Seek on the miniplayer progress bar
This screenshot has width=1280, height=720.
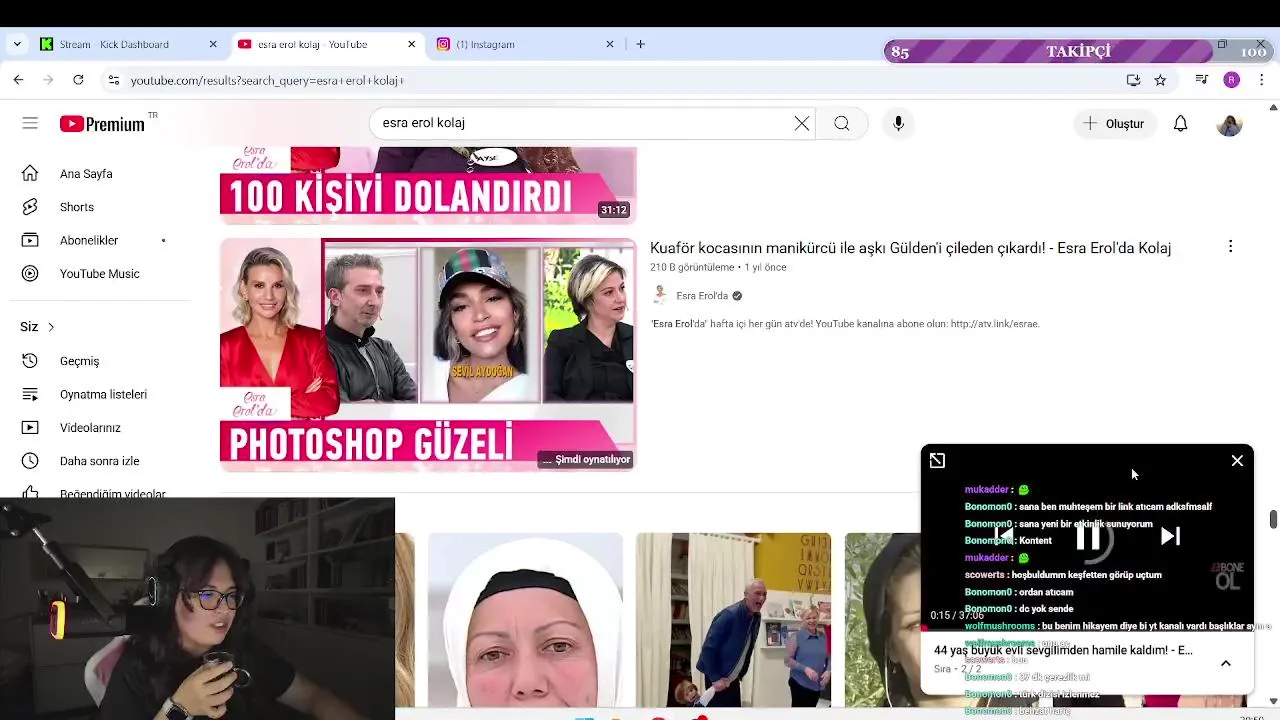1087,629
